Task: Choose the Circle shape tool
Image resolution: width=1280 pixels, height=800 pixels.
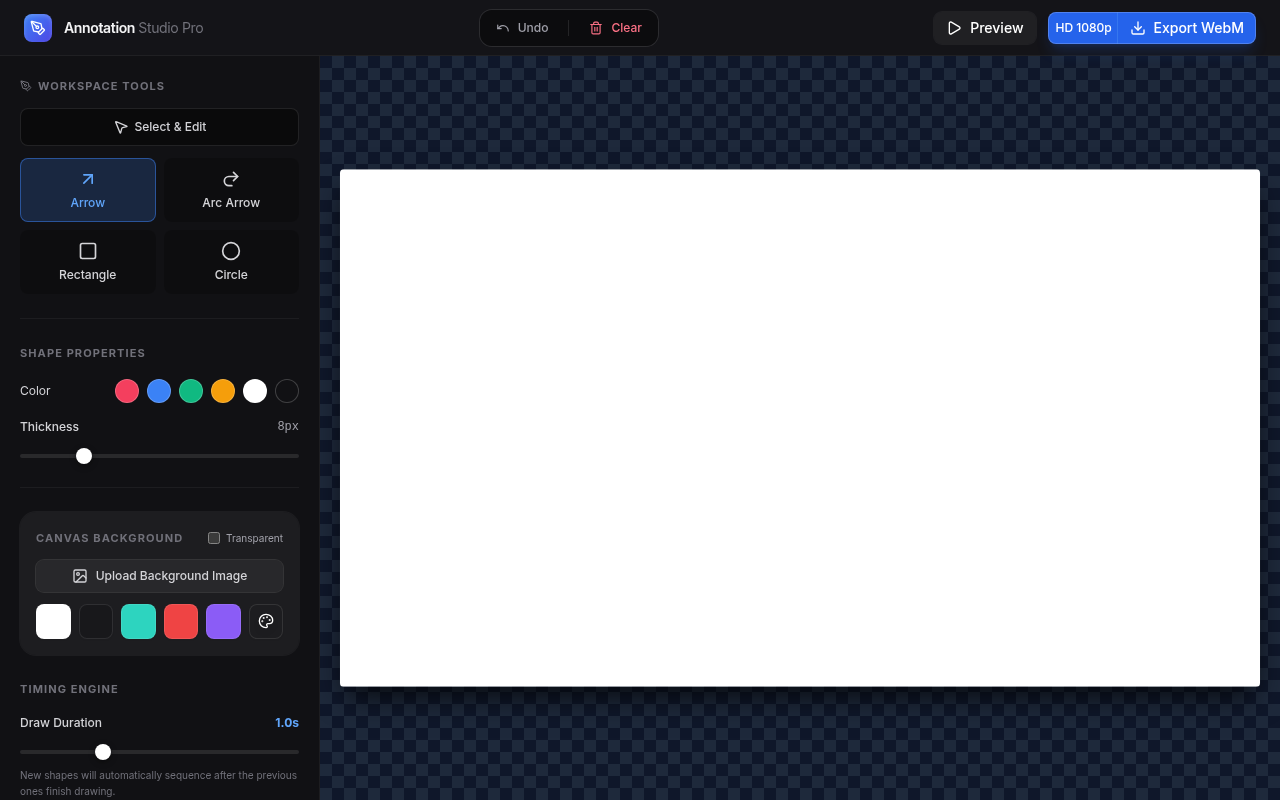Action: click(x=231, y=262)
